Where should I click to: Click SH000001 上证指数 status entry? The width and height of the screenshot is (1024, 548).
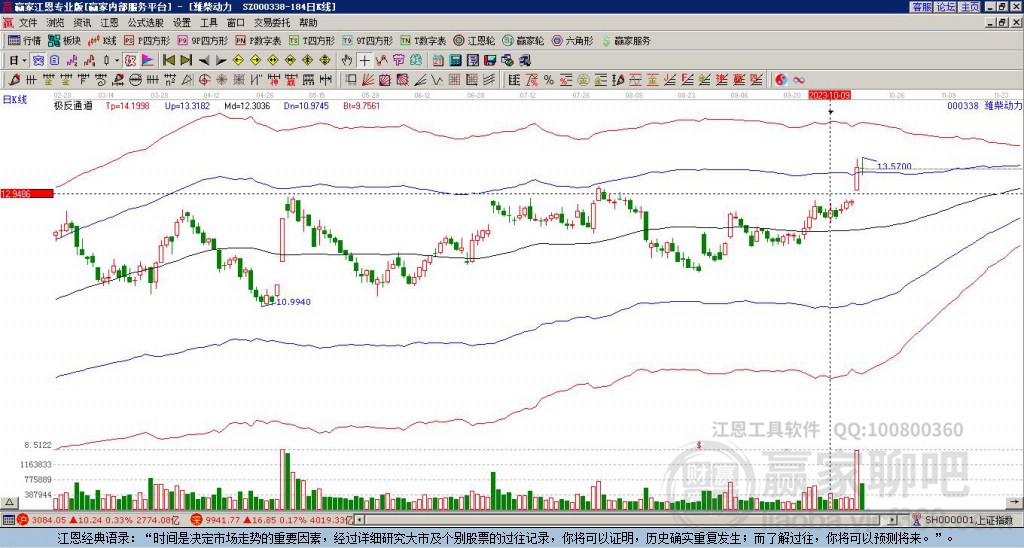click(x=969, y=520)
